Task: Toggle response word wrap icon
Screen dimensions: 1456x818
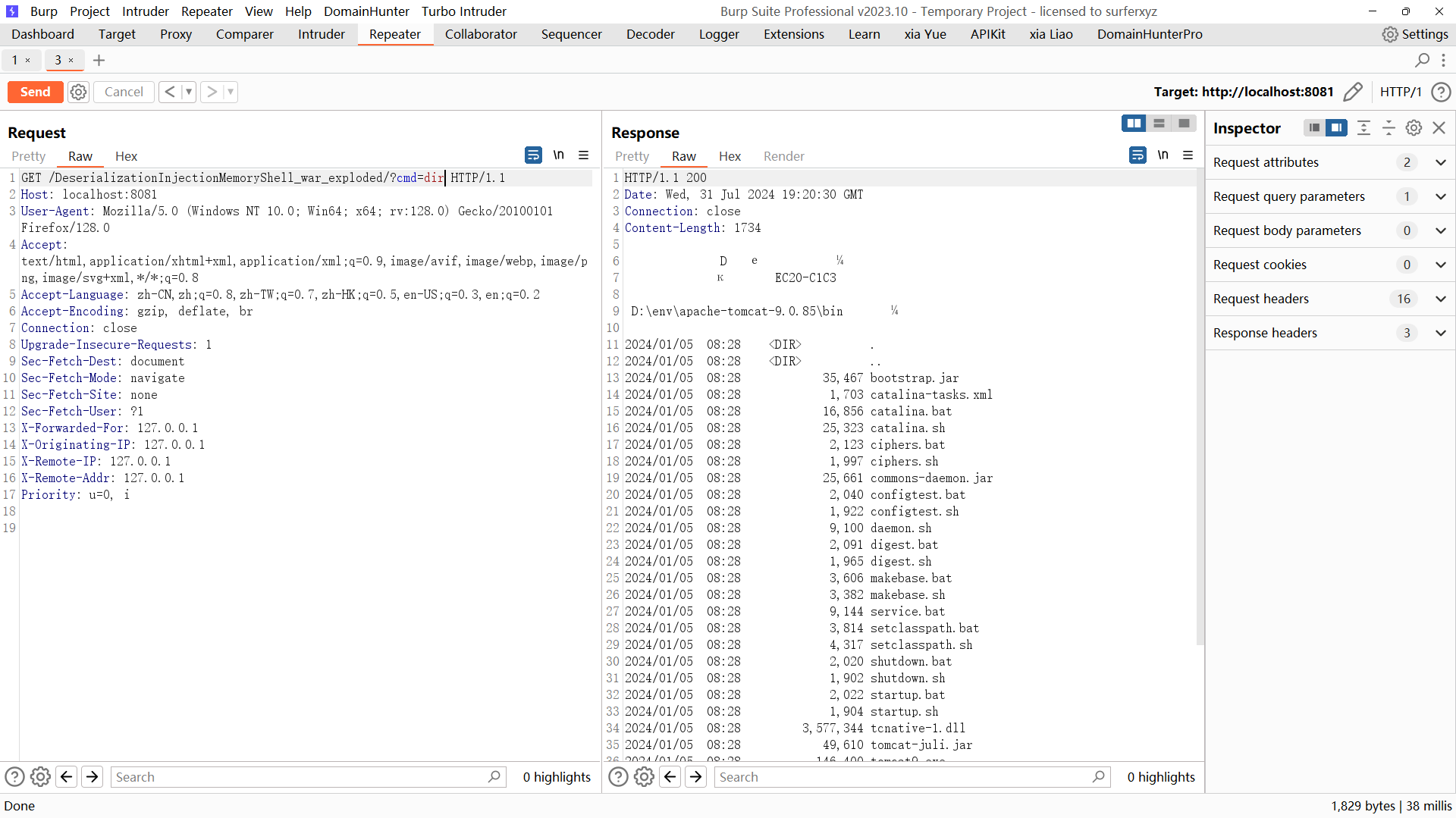Action: [x=1137, y=155]
